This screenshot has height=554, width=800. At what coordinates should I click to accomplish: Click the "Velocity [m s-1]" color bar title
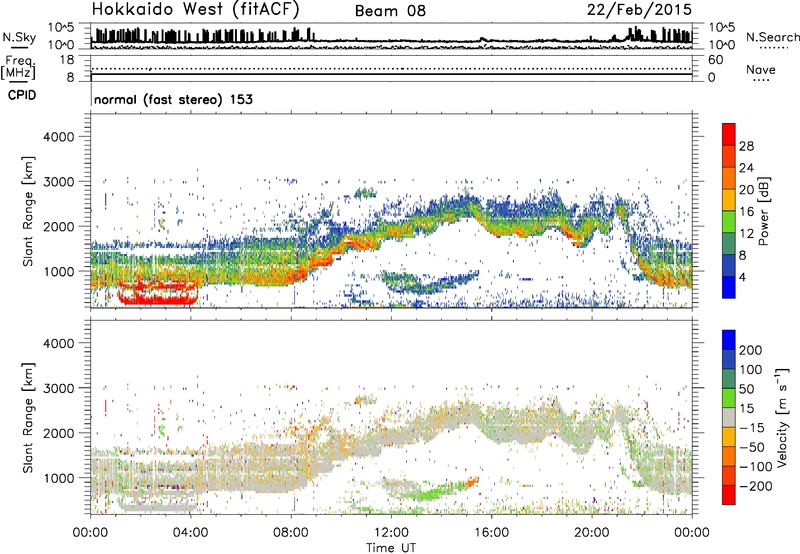[x=782, y=417]
